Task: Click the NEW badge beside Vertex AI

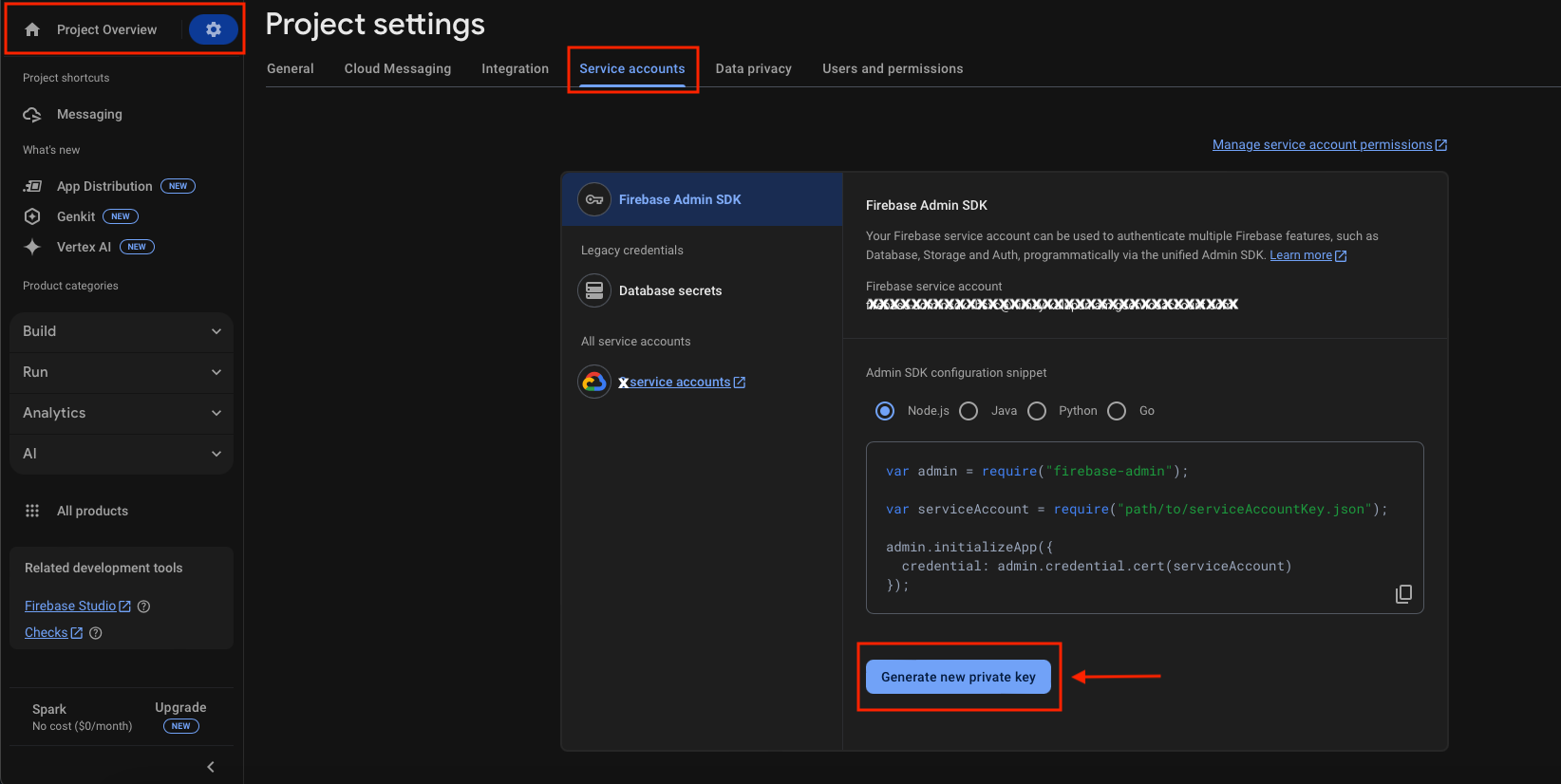Action: pos(137,247)
